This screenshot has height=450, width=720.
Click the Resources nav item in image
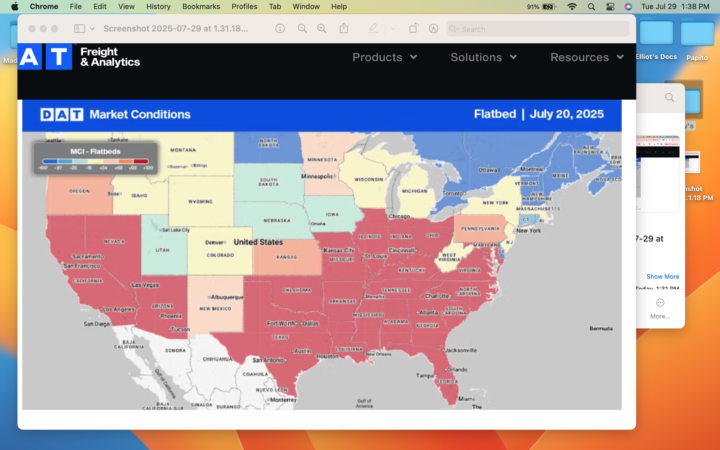(587, 57)
